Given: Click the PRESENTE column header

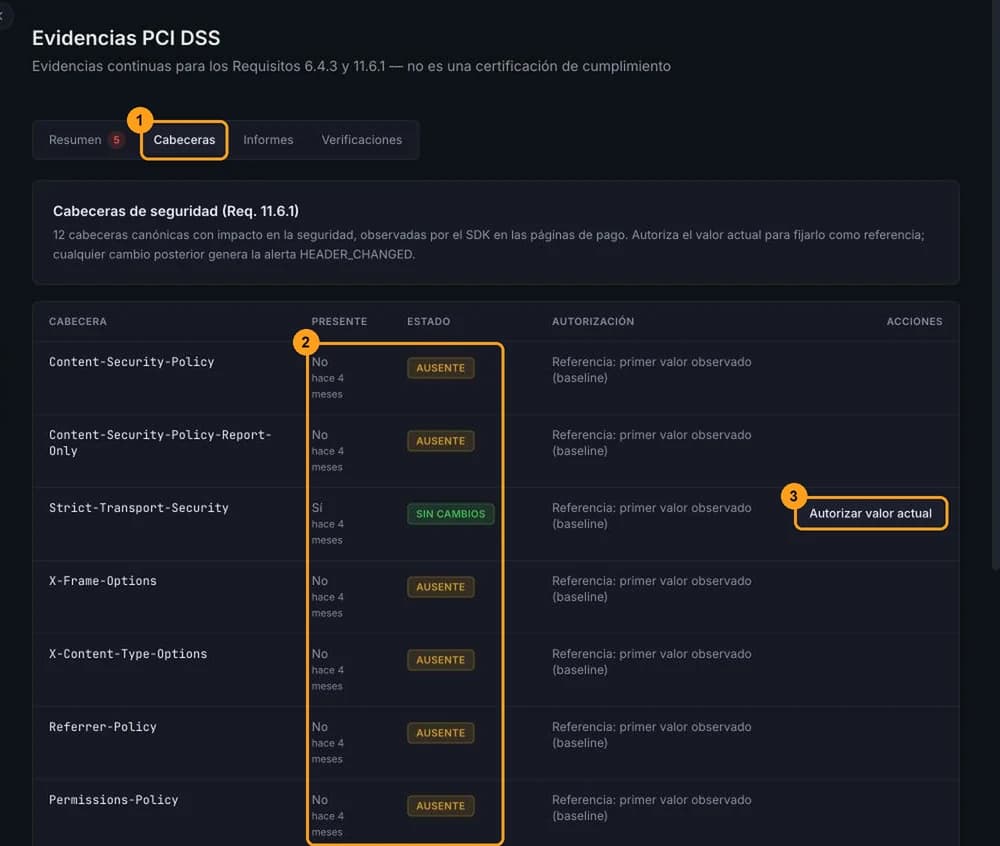Looking at the screenshot, I should [x=339, y=321].
